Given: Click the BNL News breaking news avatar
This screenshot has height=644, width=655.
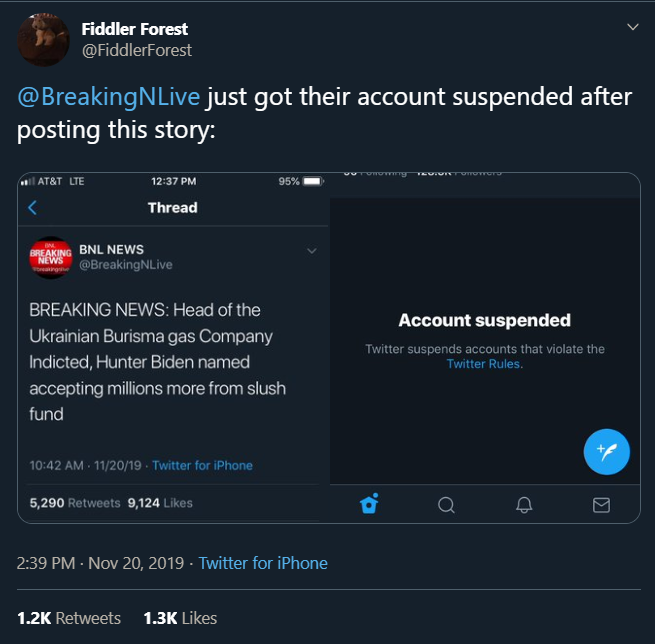Looking at the screenshot, I should pyautogui.click(x=50, y=257).
